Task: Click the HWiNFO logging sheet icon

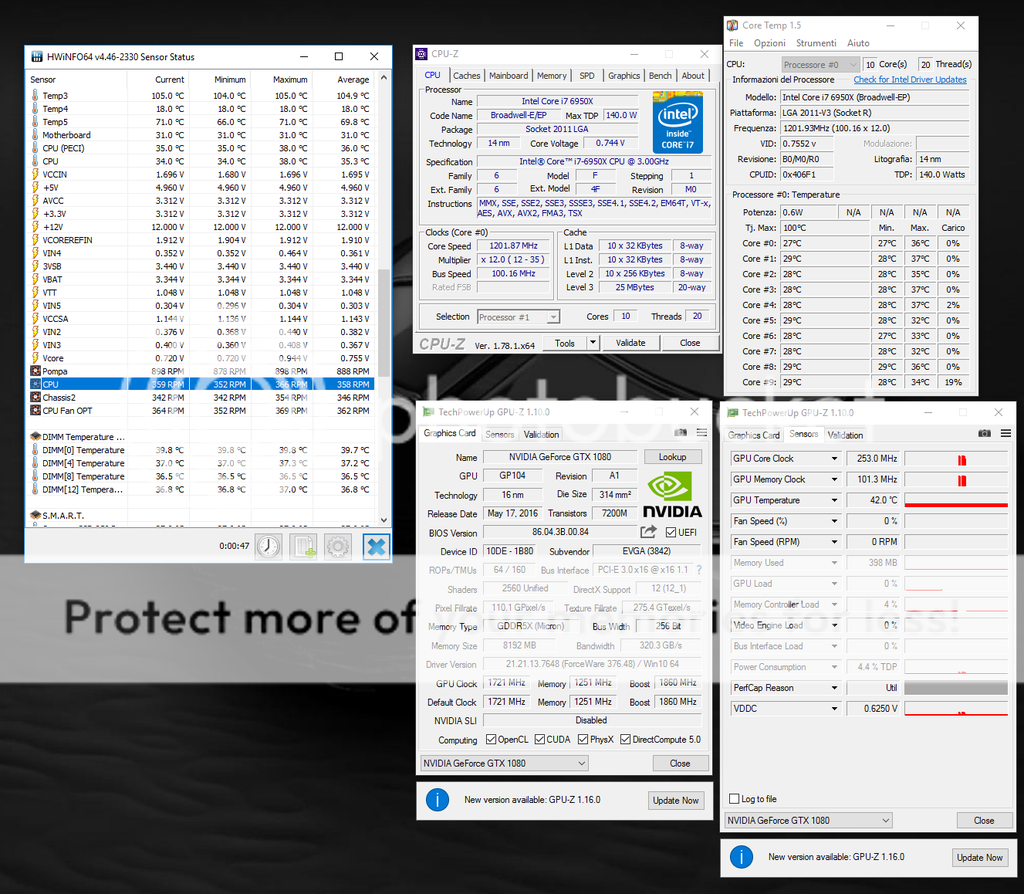Action: [x=303, y=546]
